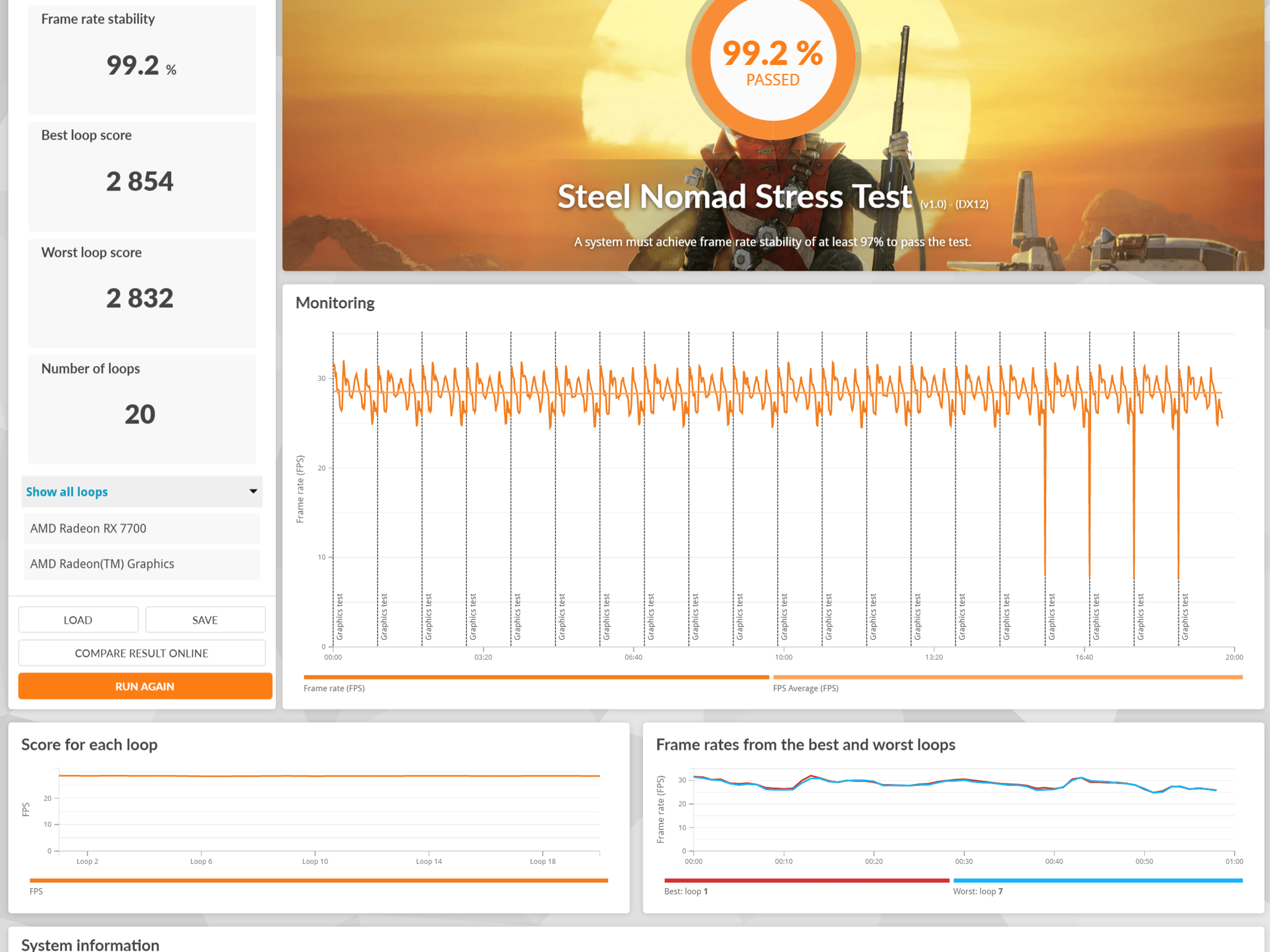Click the Loop 6 label on score chart
Screen dimensions: 1270x952
click(201, 862)
